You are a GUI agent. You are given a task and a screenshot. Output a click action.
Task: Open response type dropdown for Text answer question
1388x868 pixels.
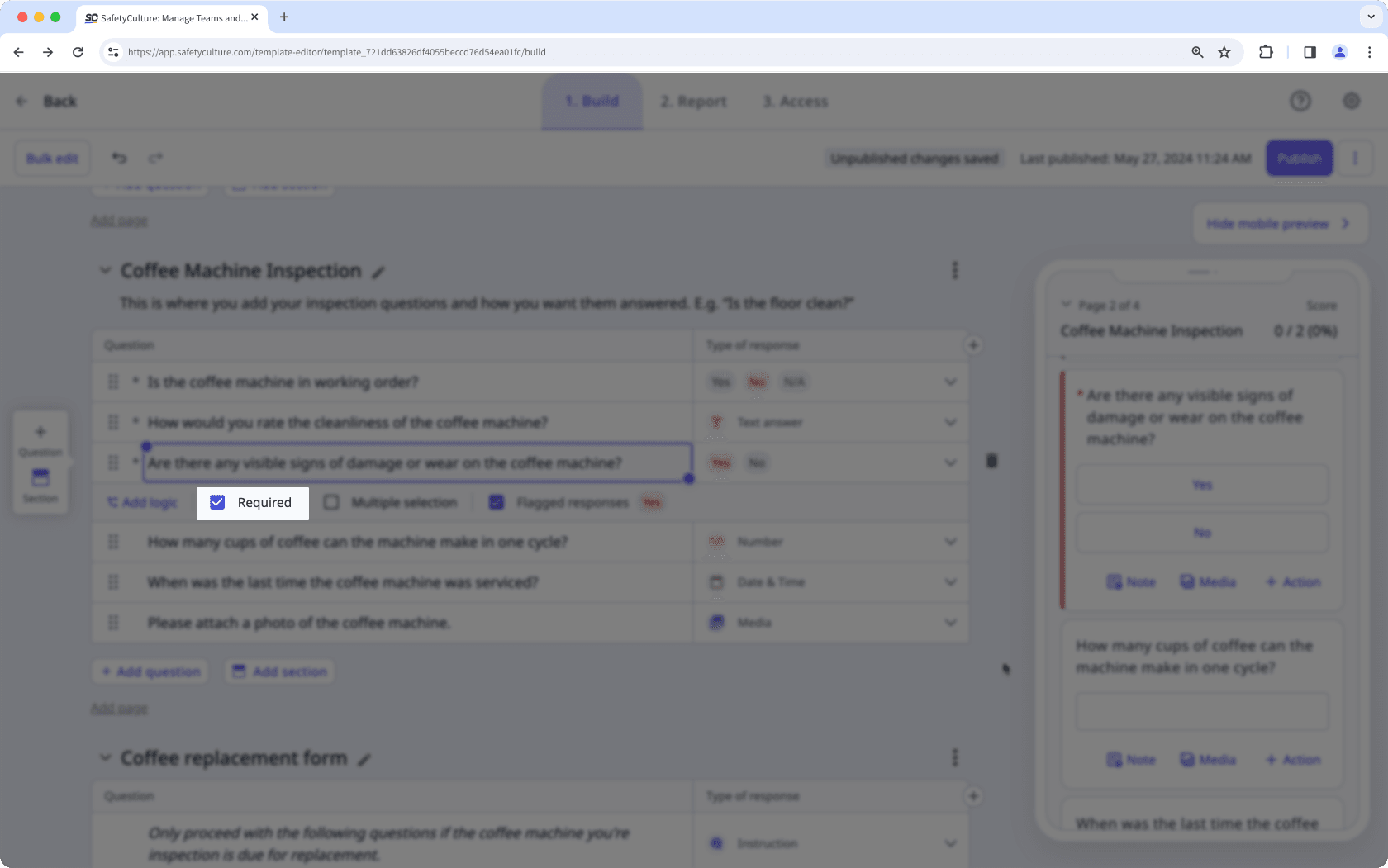click(x=950, y=422)
